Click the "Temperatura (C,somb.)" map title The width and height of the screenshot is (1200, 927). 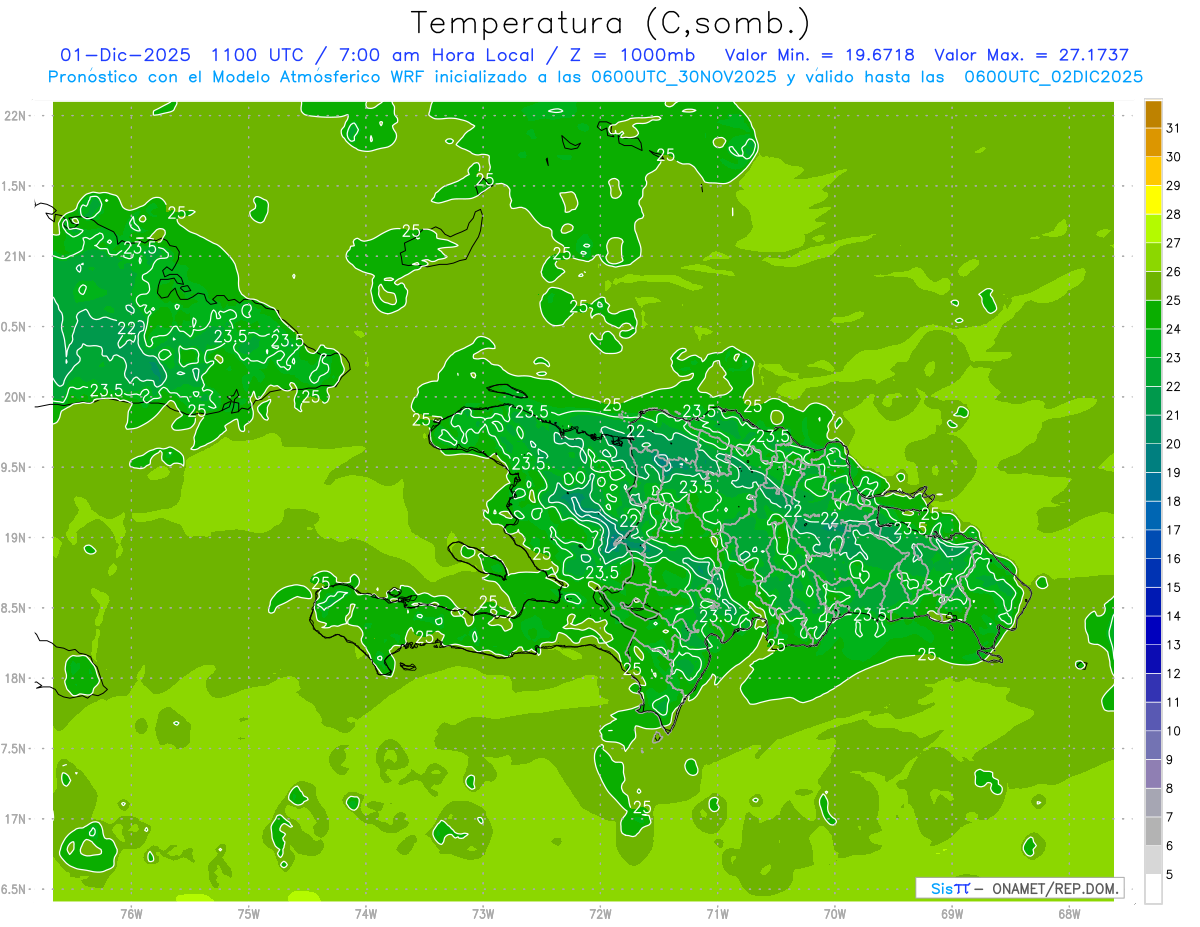point(610,22)
